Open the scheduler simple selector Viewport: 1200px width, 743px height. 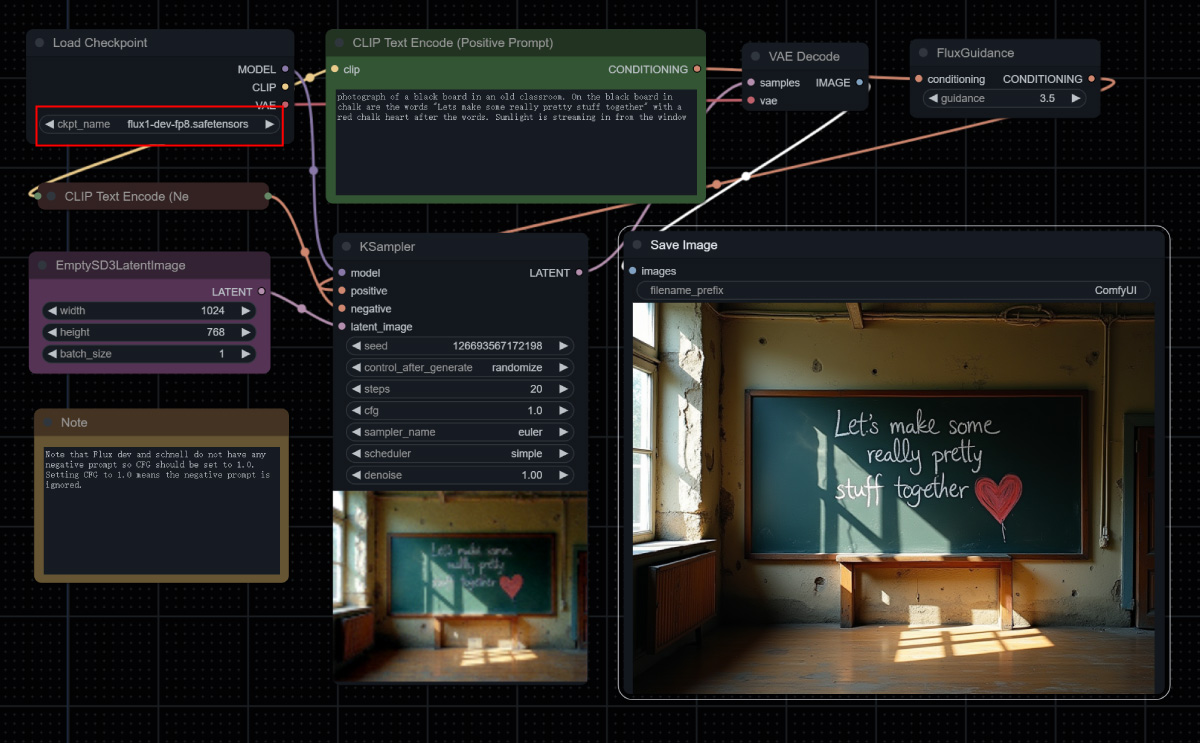(x=460, y=453)
